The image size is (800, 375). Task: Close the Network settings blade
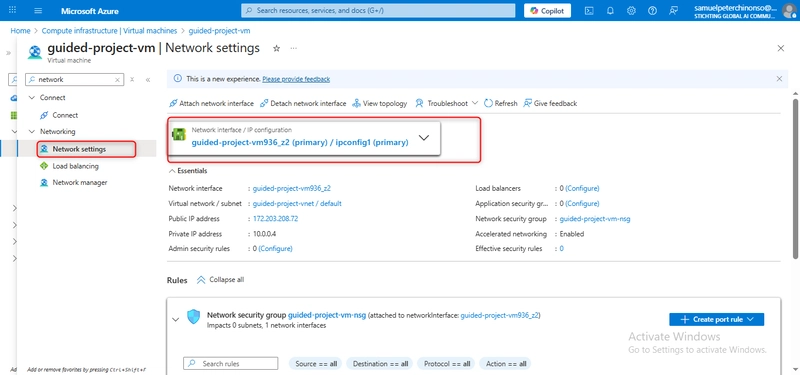[781, 48]
